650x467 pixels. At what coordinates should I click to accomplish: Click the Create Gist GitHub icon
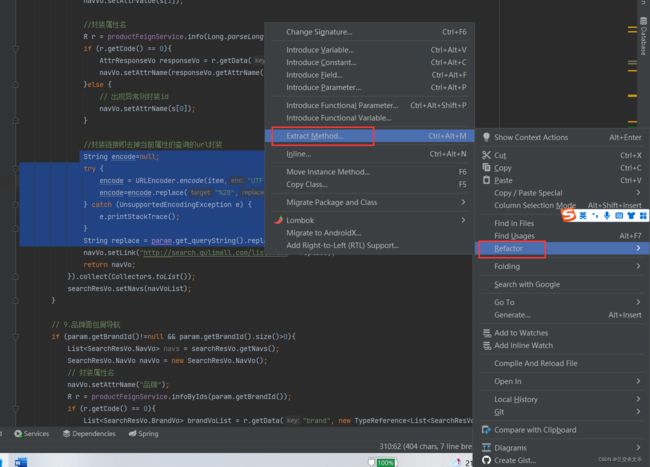click(486, 460)
